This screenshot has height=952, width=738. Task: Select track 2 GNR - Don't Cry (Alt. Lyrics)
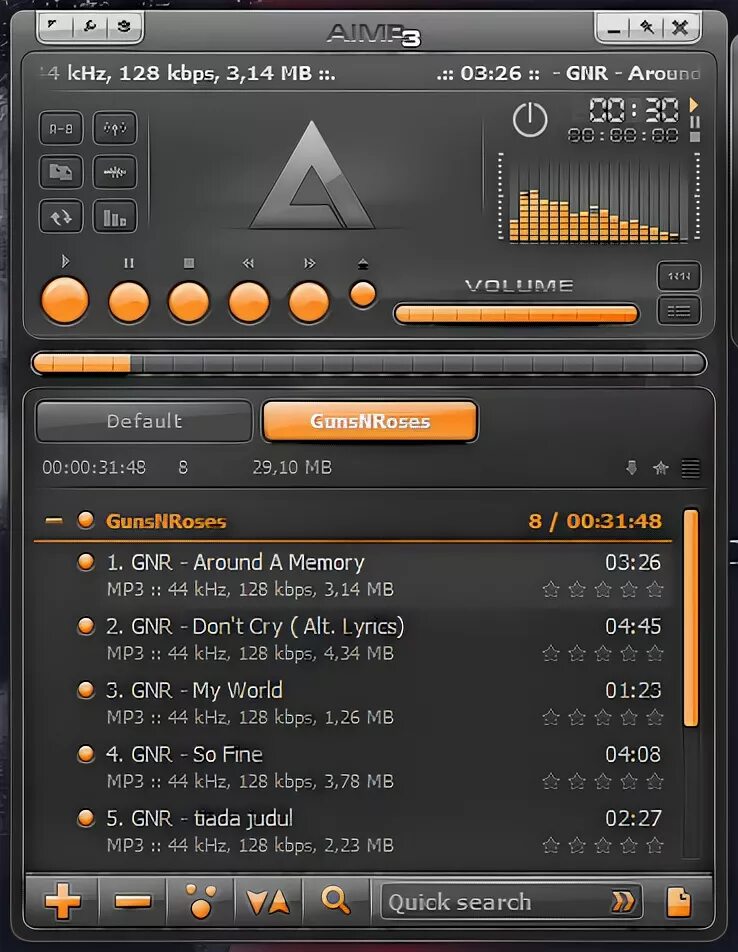[x=353, y=639]
